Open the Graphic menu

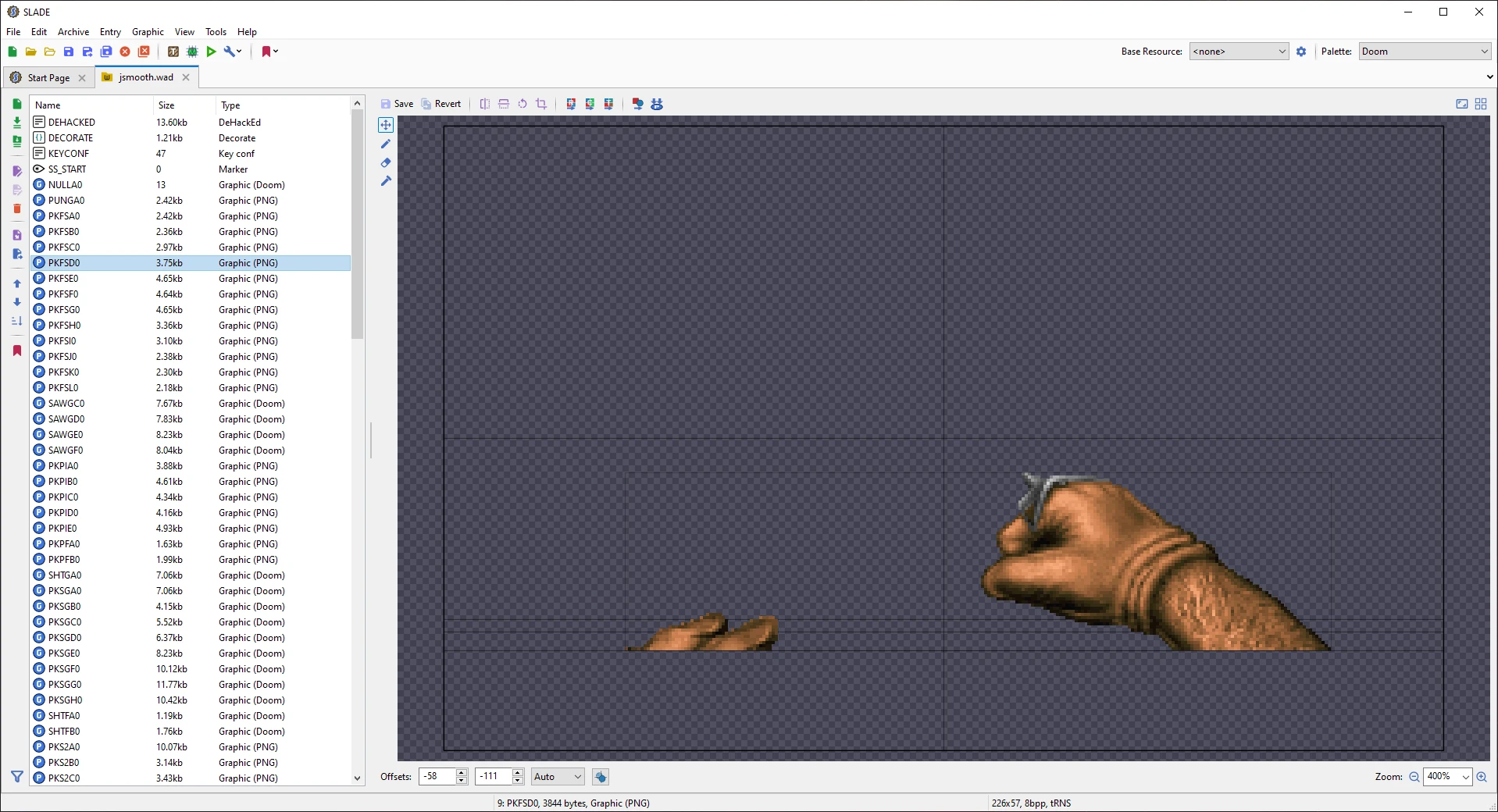click(x=148, y=32)
